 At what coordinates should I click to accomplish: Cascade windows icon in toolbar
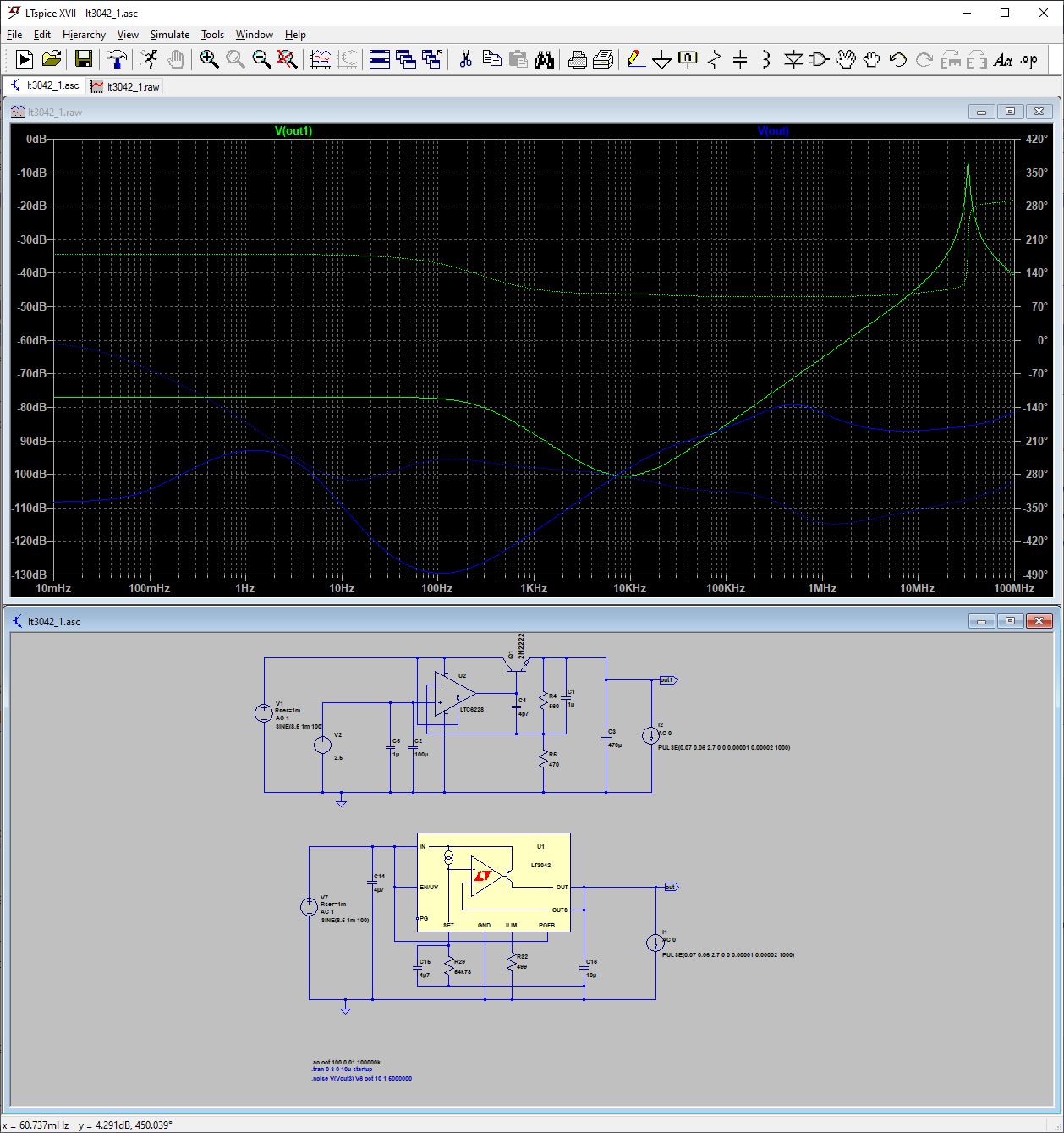pyautogui.click(x=406, y=59)
